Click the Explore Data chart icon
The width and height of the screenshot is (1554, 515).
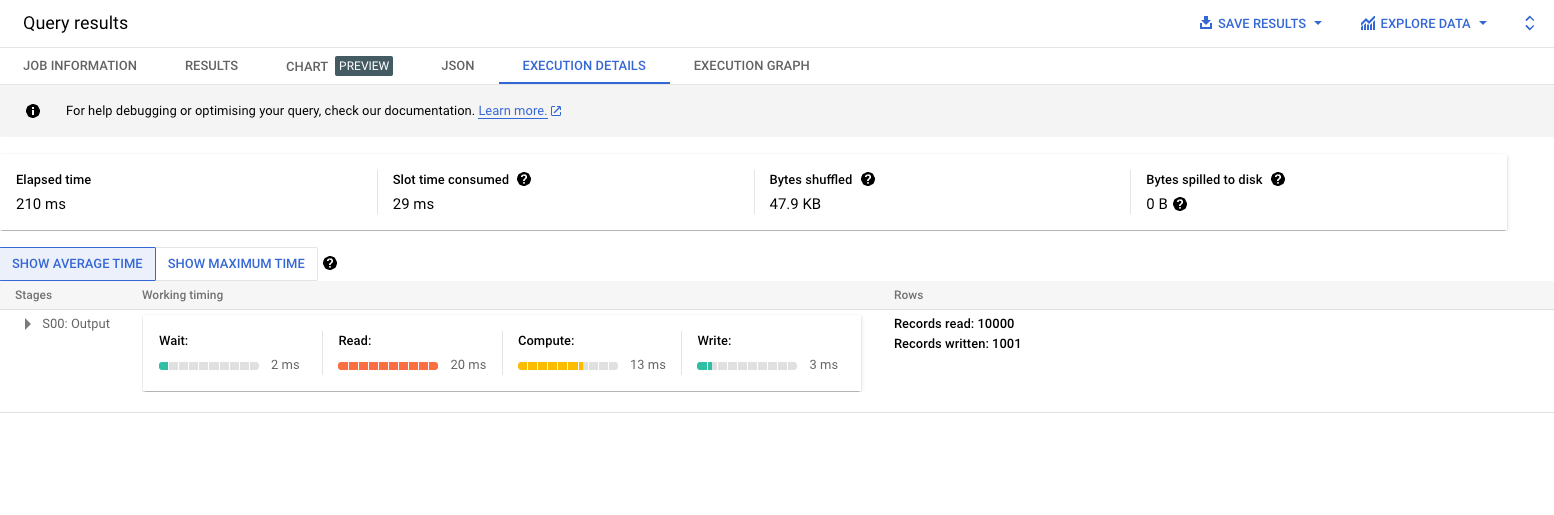point(1368,23)
